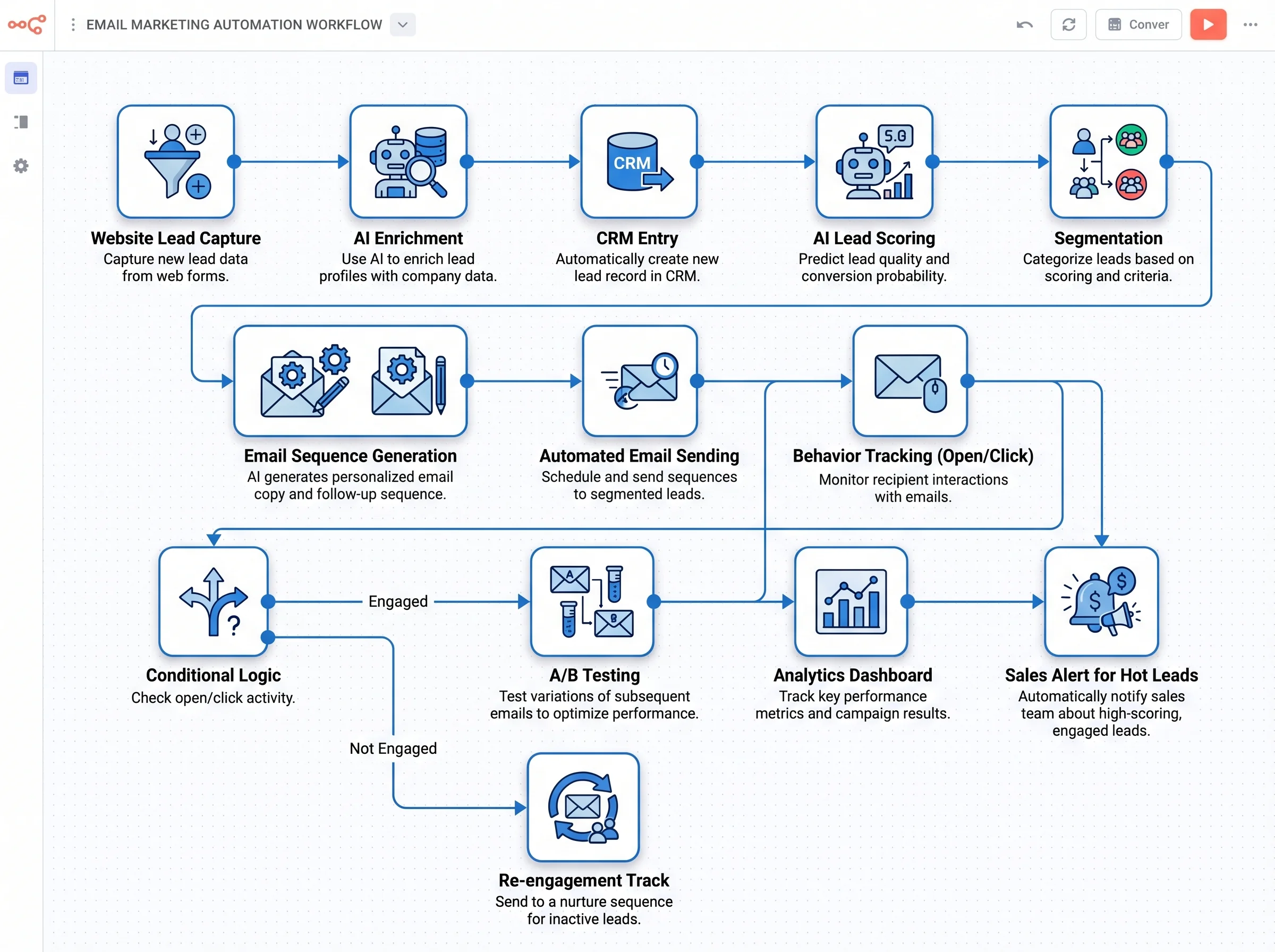Open the Conditional Logic node
The height and width of the screenshot is (952, 1275).
tap(213, 603)
